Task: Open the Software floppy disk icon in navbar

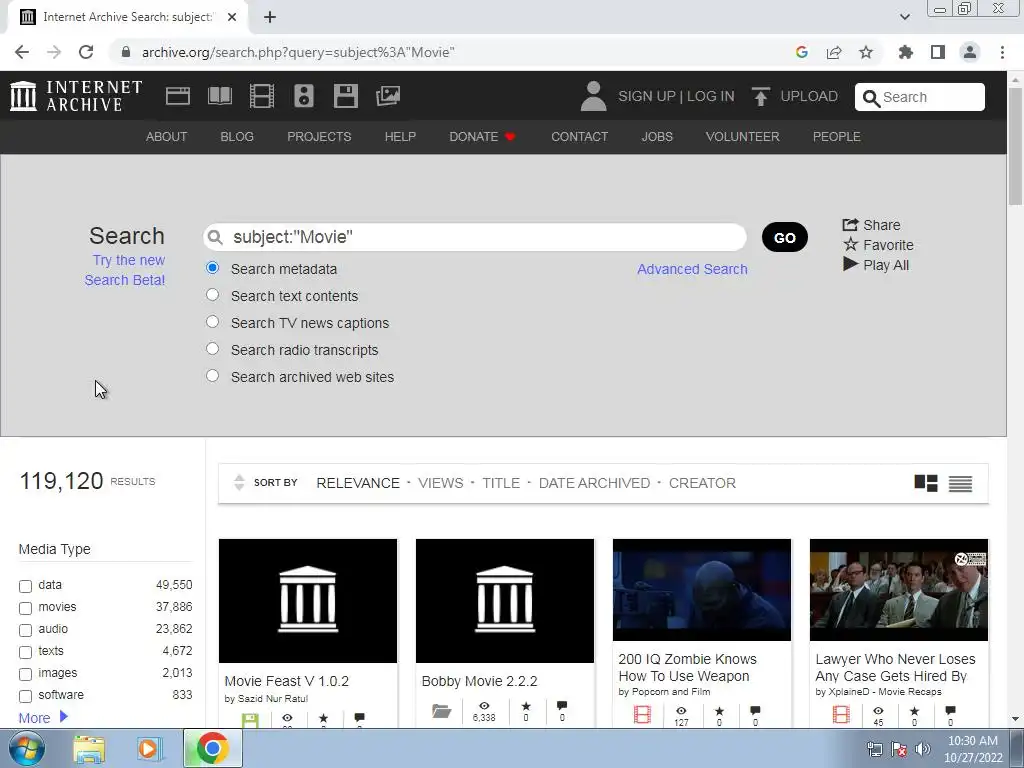Action: click(345, 96)
